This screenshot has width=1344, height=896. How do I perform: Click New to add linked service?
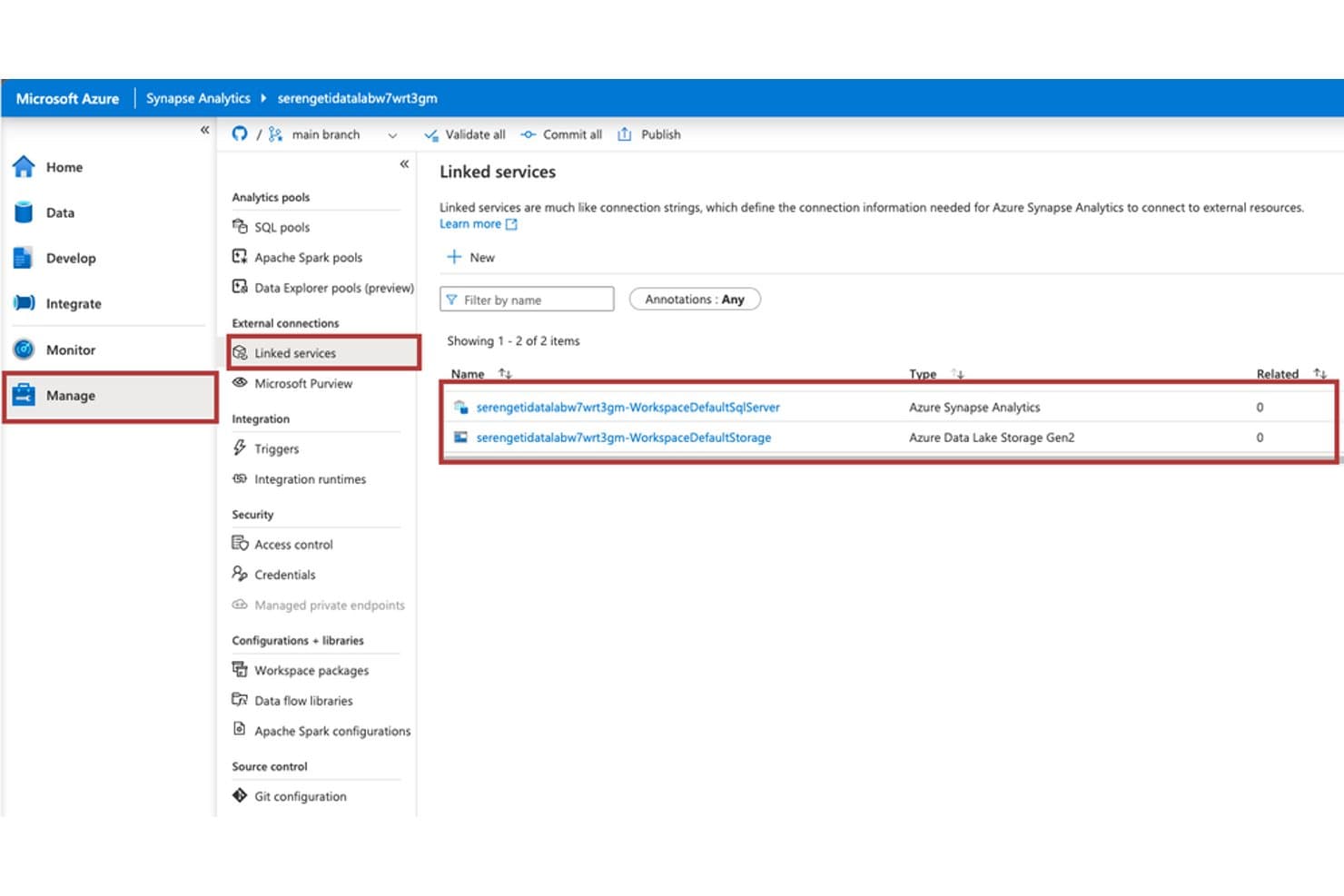click(470, 257)
